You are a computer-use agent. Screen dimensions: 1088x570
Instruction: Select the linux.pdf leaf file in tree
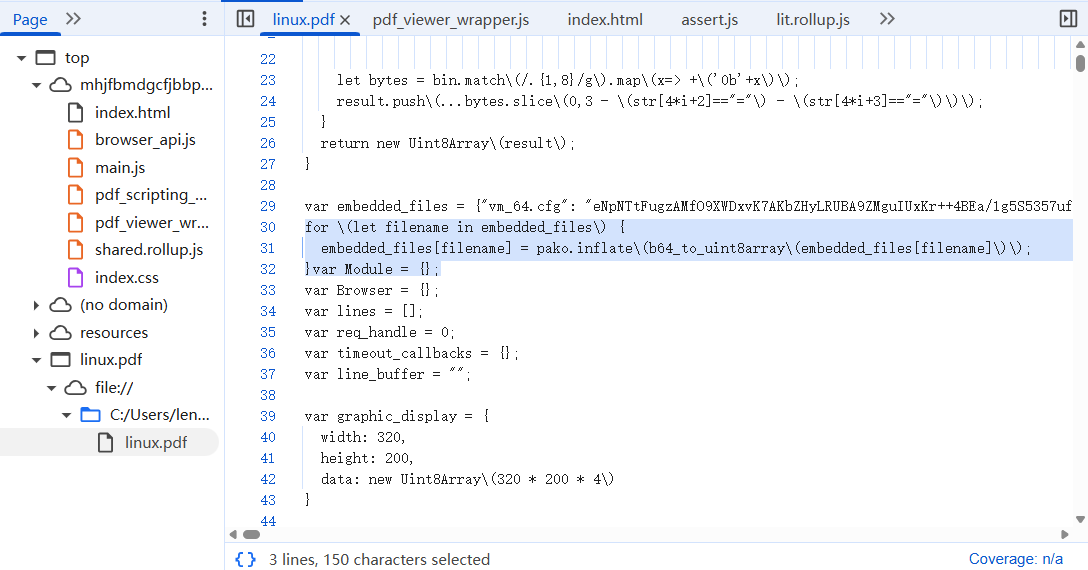(x=156, y=442)
